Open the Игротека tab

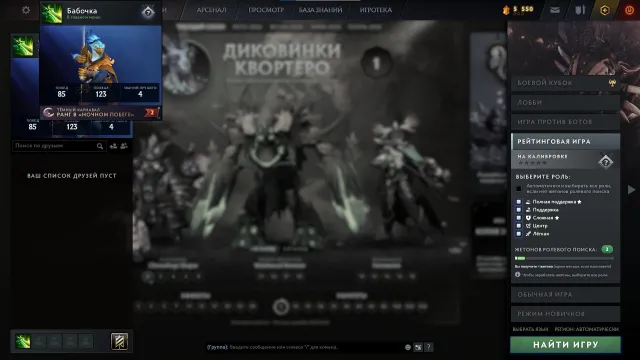[x=376, y=10]
